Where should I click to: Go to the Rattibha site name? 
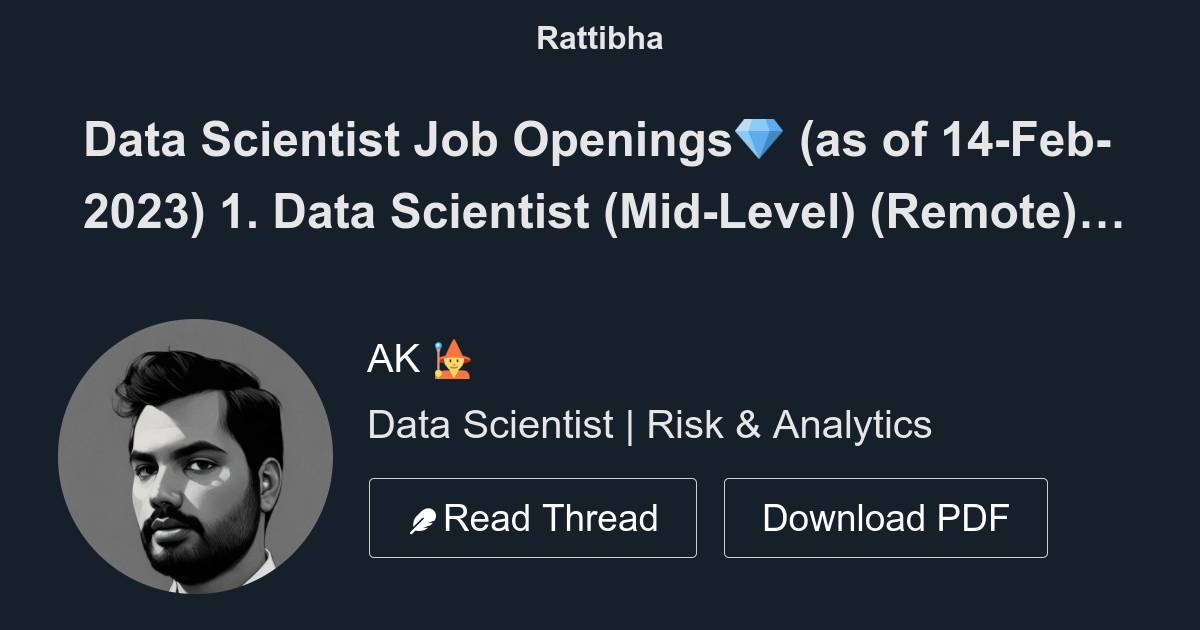599,38
